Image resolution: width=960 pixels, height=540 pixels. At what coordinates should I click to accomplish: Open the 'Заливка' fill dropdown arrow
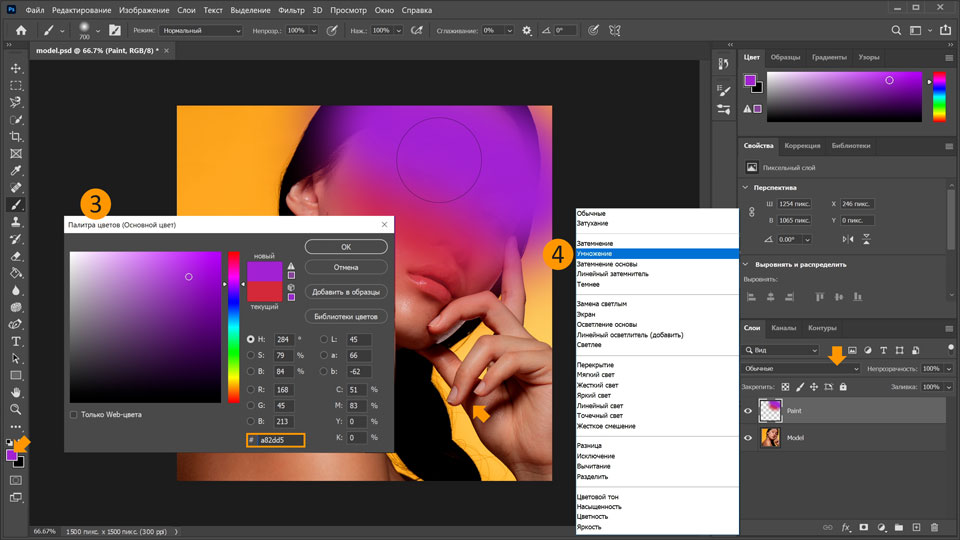click(949, 387)
